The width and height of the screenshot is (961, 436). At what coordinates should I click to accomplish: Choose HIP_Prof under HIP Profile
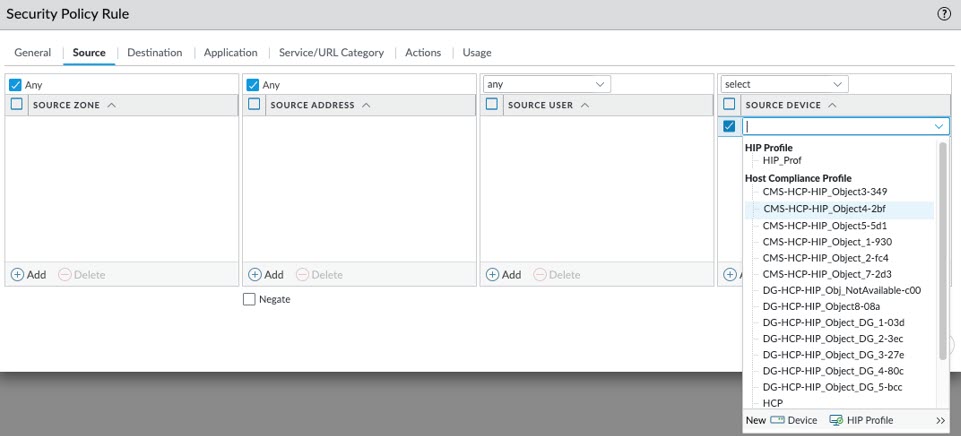point(781,160)
